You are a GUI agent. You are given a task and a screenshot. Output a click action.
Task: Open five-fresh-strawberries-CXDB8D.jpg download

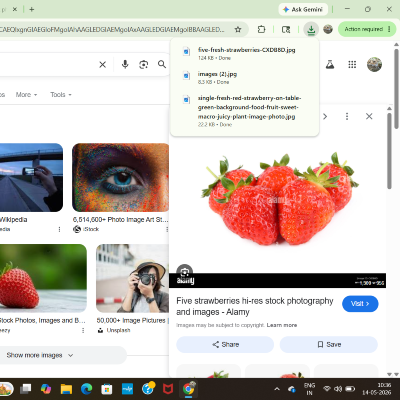pyautogui.click(x=245, y=53)
